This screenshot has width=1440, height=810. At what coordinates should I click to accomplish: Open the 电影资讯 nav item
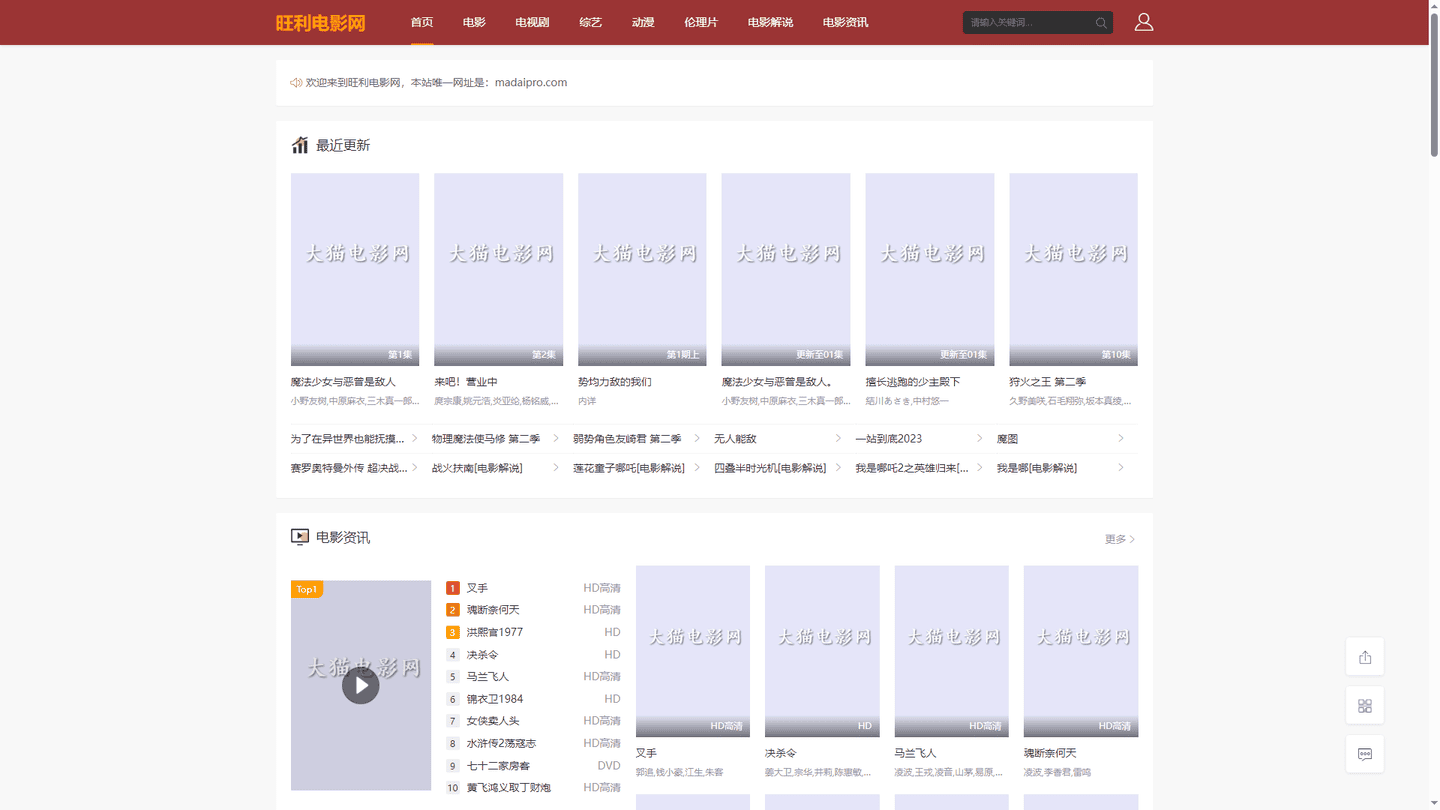[x=845, y=22]
